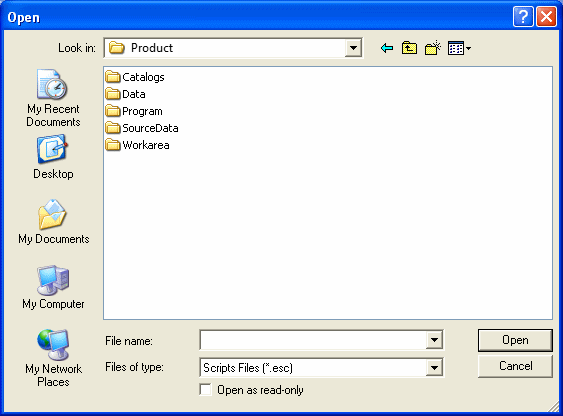Go back with the cyan arrow icon
563x416 pixels.
point(387,48)
